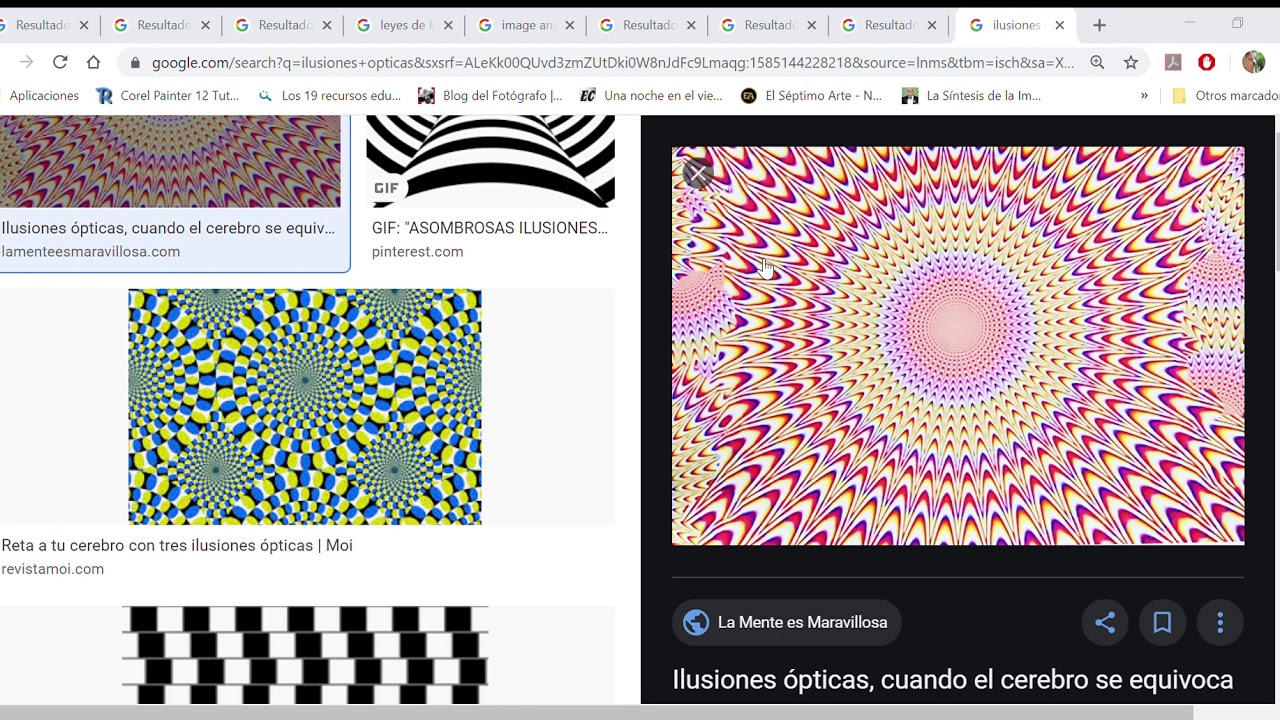
Task: Open the Los 19 recursos edu bookmark
Action: (329, 96)
